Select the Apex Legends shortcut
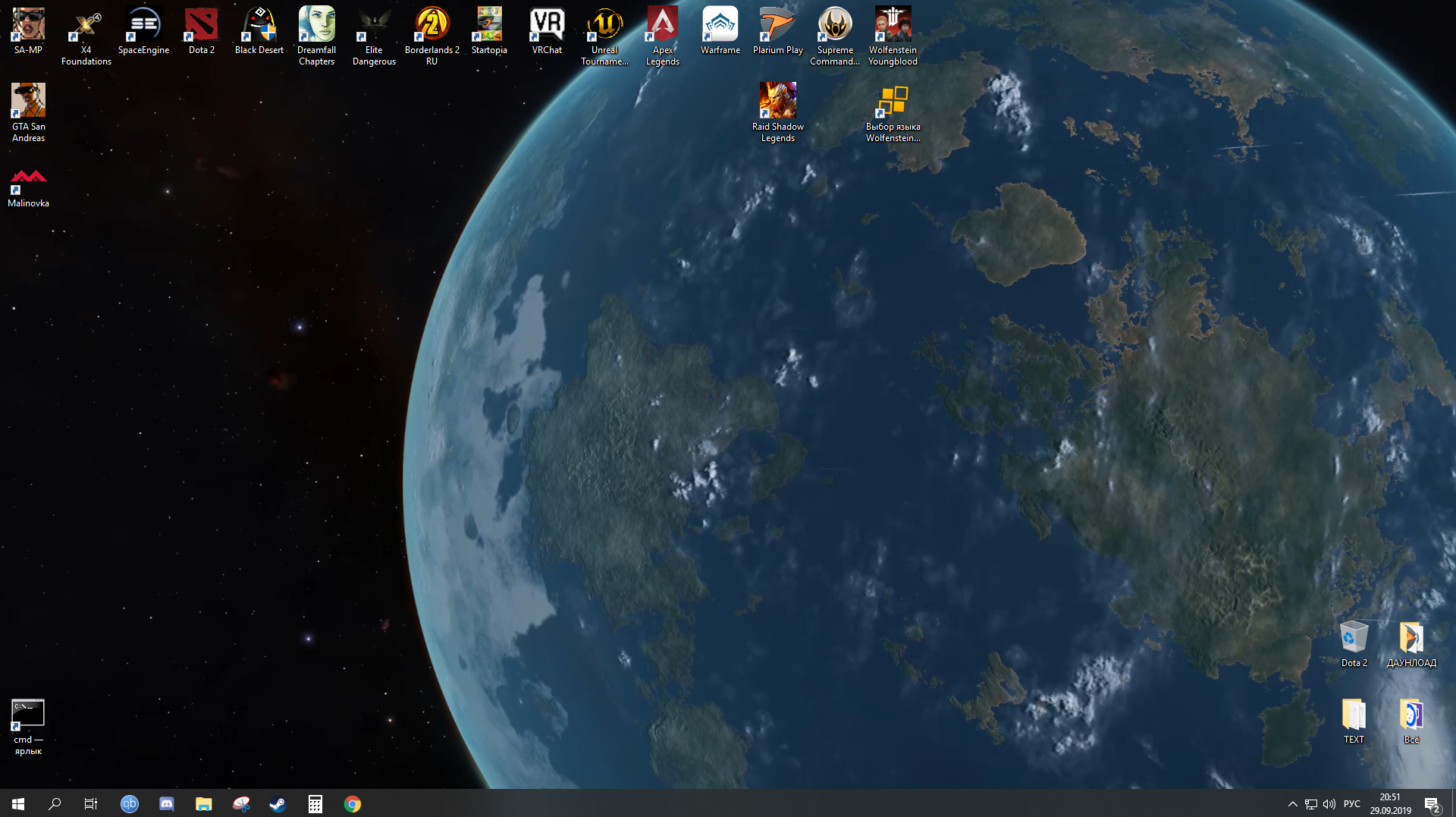The image size is (1456, 817). (x=662, y=36)
